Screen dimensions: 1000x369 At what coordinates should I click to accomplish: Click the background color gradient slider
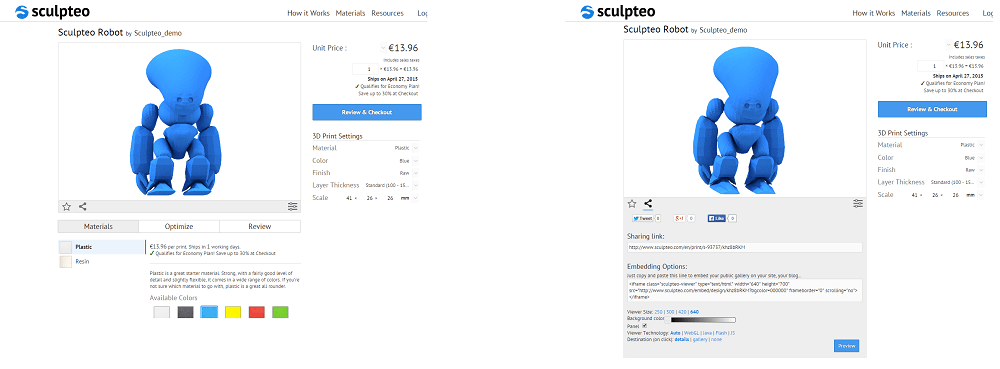(x=700, y=319)
